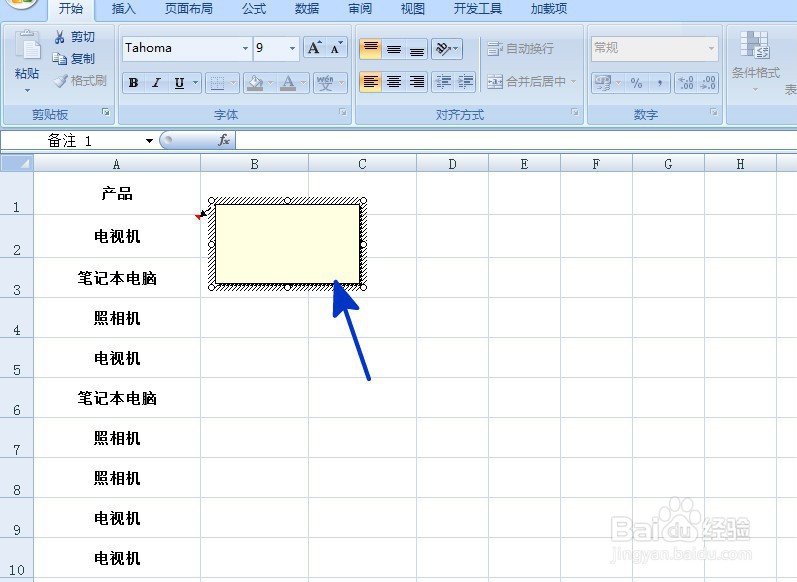
Task: Open the alignment (对齐方式) dialog launcher
Action: (x=575, y=112)
